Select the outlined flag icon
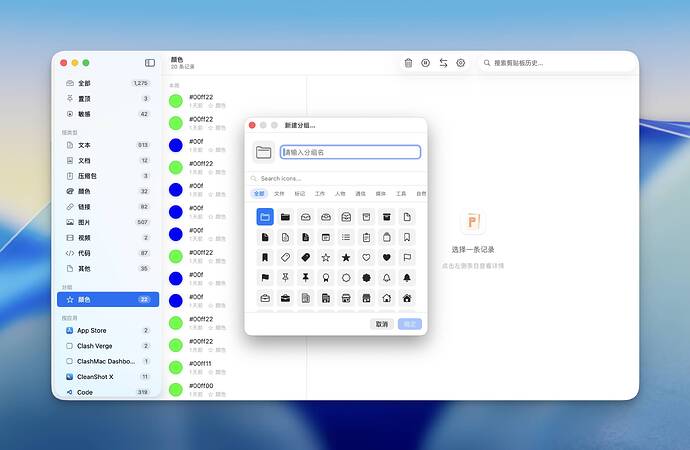The width and height of the screenshot is (690, 450). (x=407, y=257)
